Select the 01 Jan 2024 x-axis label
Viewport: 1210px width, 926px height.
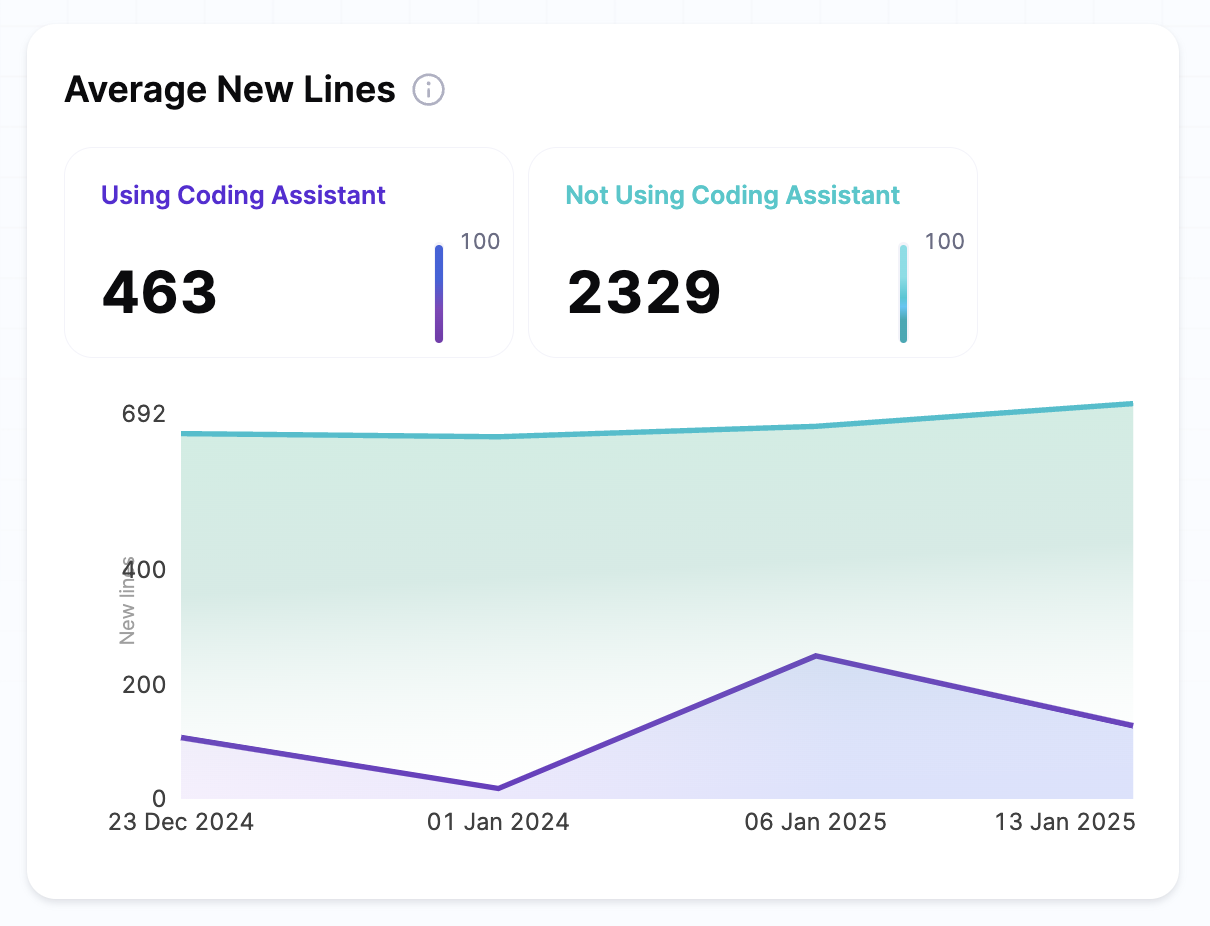(498, 822)
